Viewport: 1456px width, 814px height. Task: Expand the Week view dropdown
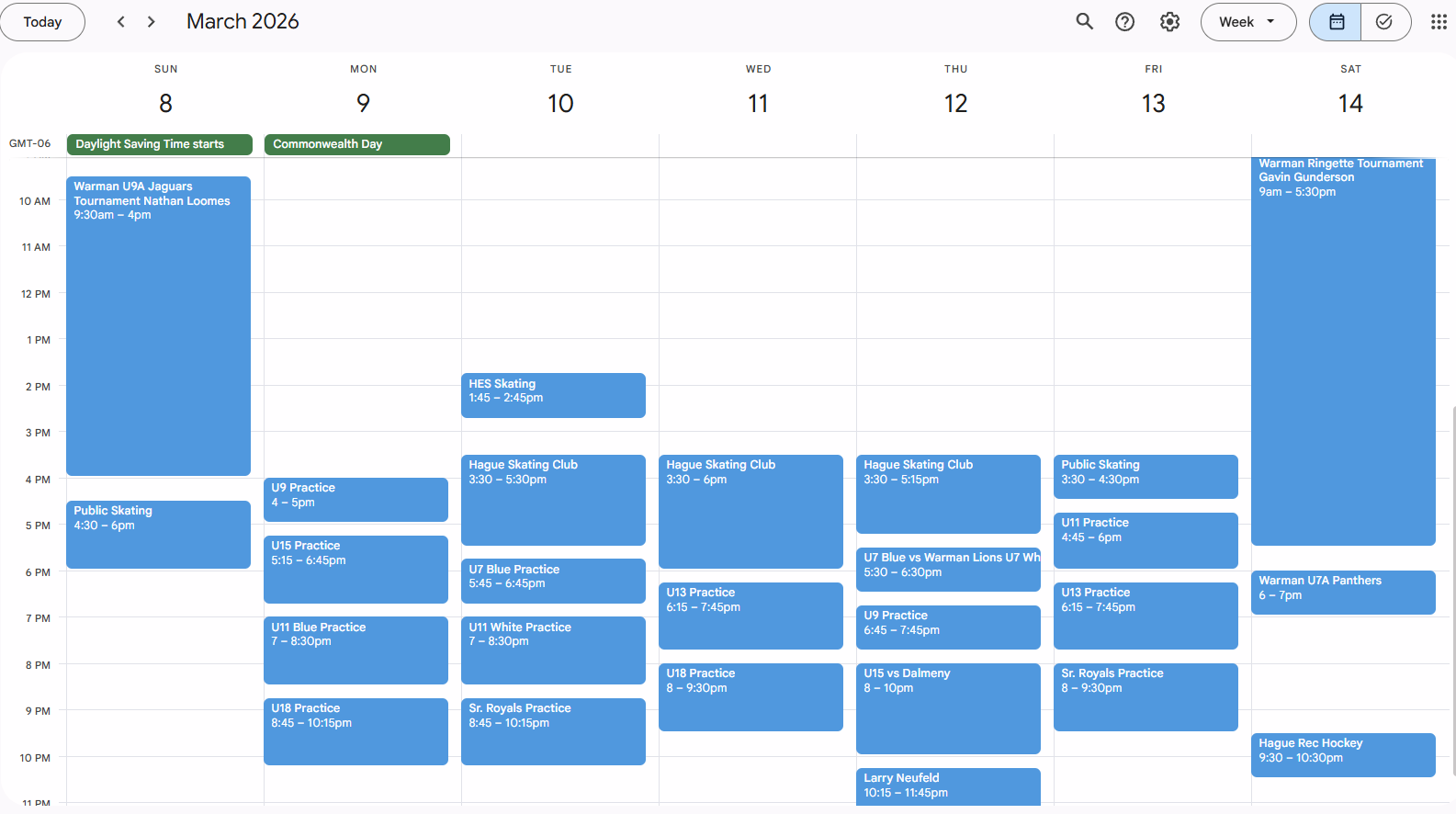tap(1247, 22)
